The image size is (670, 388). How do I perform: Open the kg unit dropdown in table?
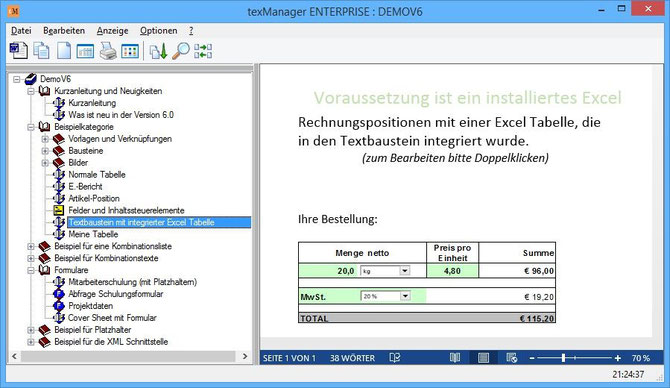tap(405, 270)
